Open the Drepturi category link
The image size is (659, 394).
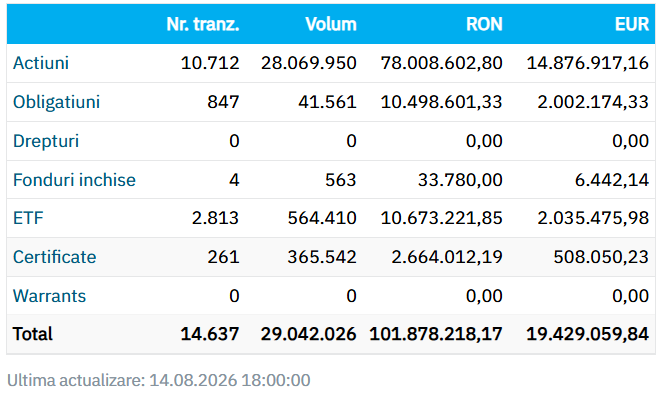tap(46, 141)
